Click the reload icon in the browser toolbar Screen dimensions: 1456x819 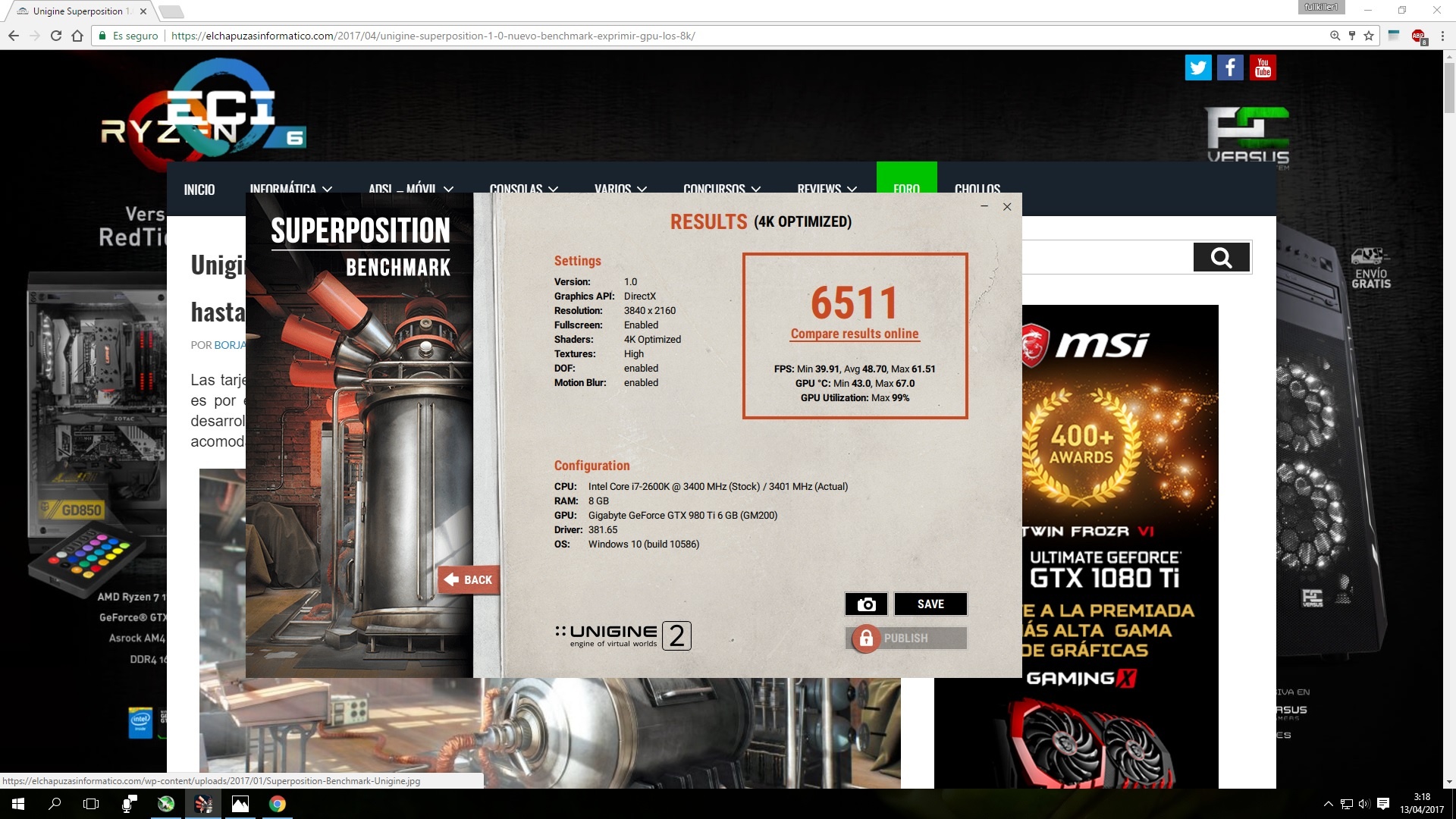pyautogui.click(x=54, y=35)
